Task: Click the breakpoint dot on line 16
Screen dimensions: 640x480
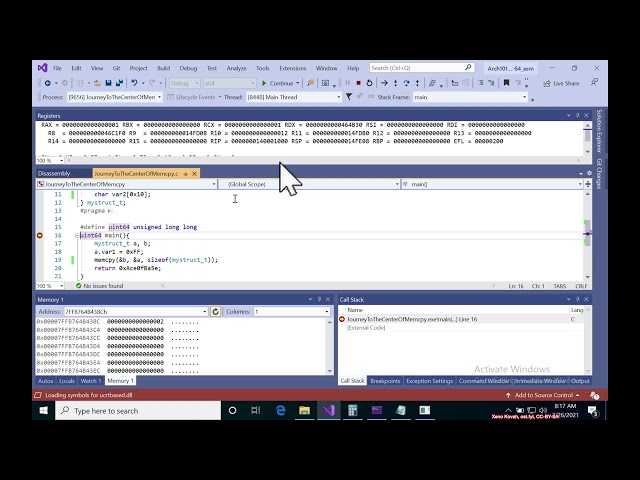Action: (x=40, y=236)
